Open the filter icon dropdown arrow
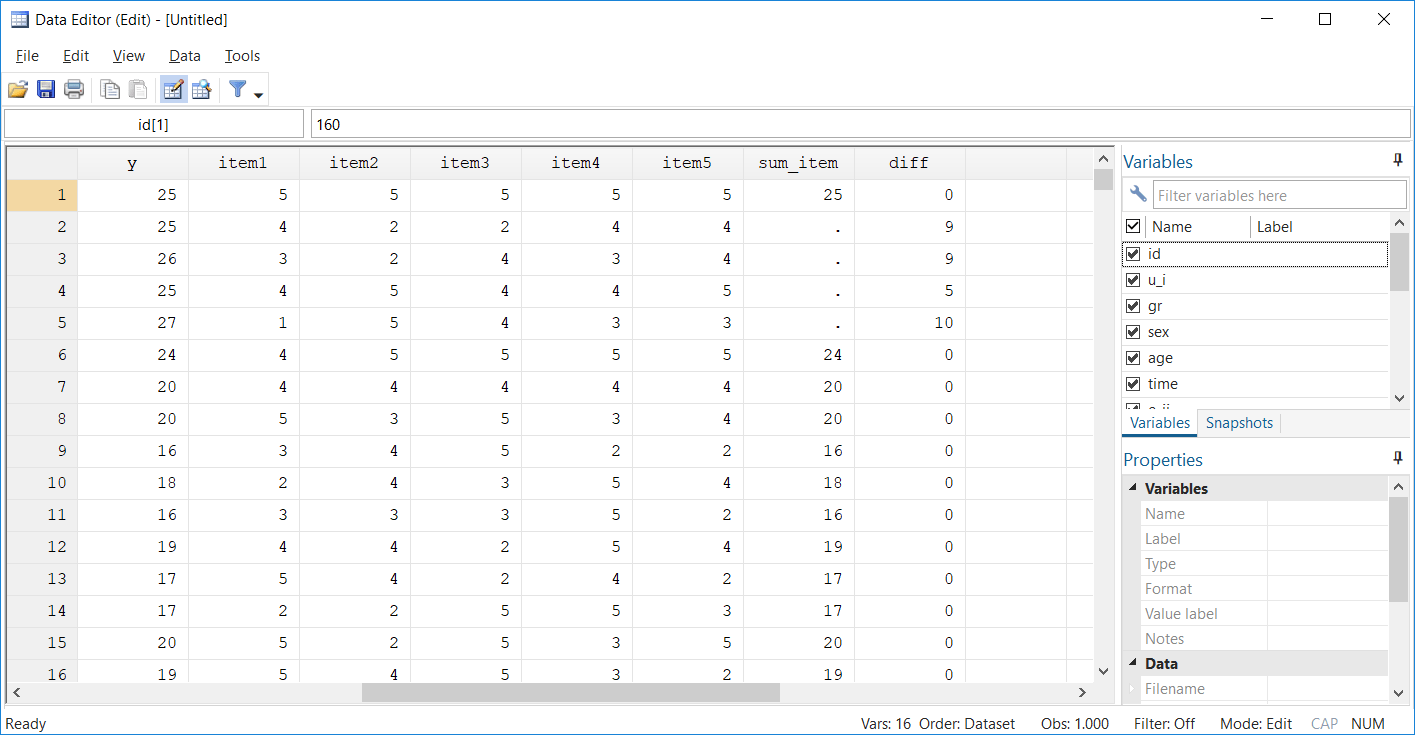The image size is (1415, 735). point(256,94)
